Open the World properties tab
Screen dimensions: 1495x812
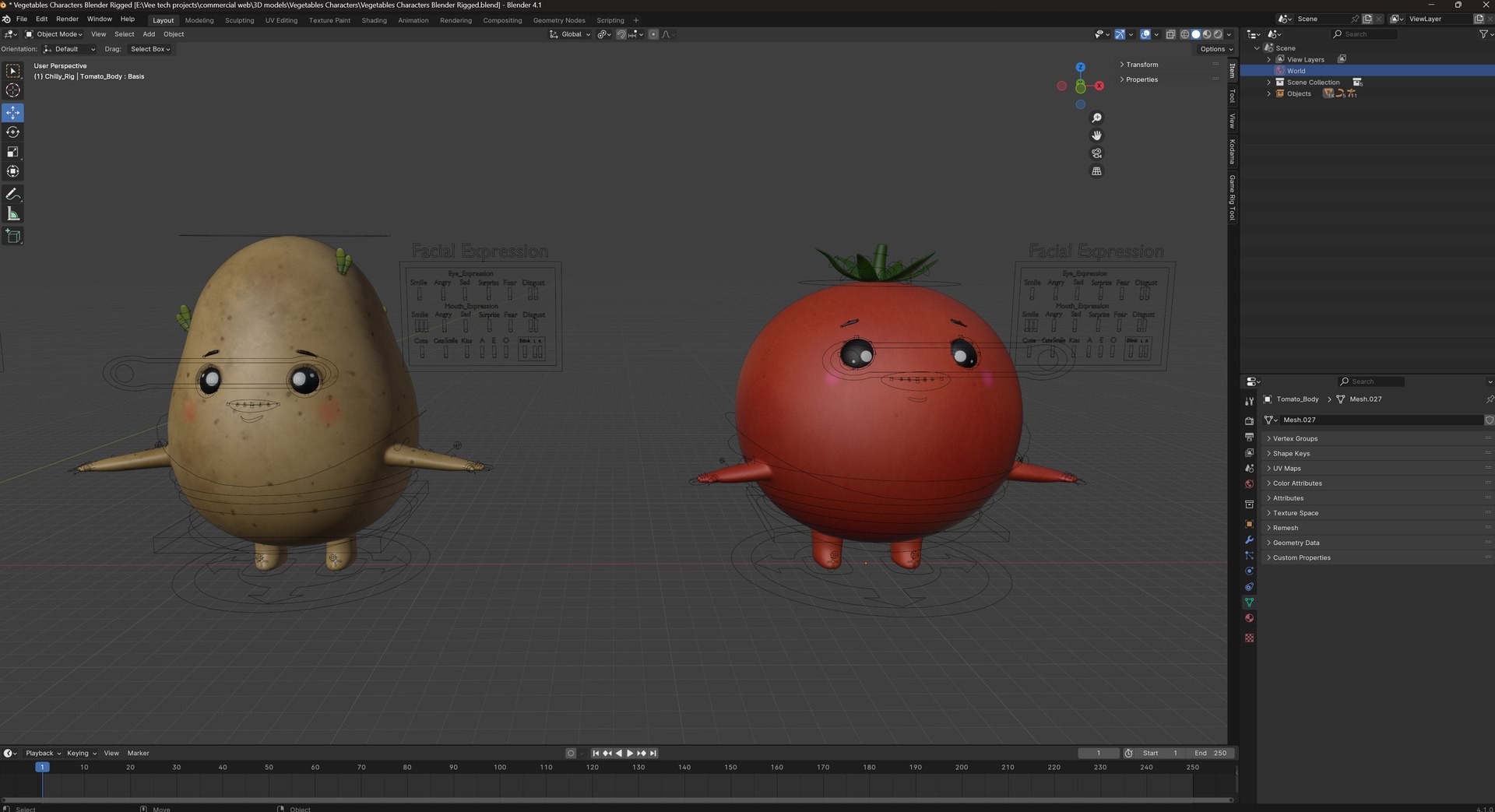[x=1249, y=483]
